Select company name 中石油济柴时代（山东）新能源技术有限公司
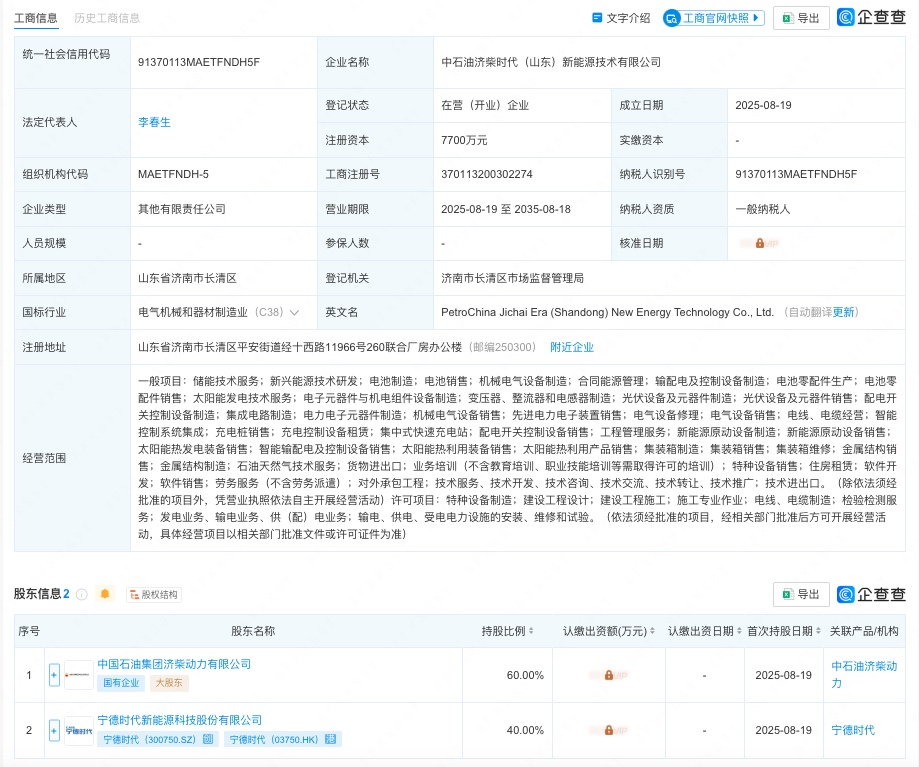 point(551,62)
